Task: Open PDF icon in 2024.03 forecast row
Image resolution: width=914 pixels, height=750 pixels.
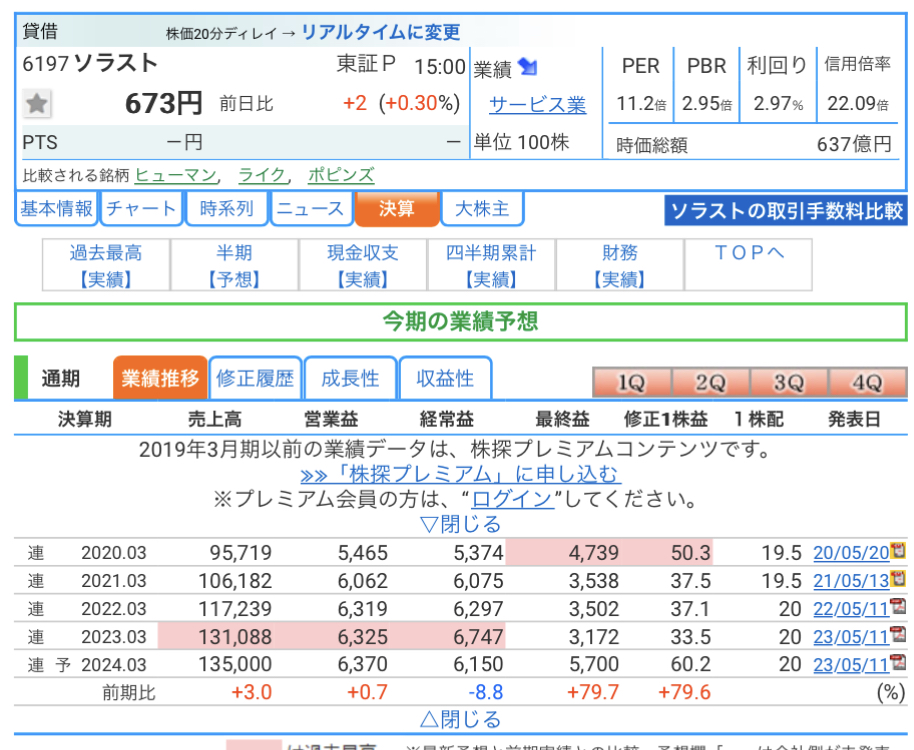Action: (898, 663)
